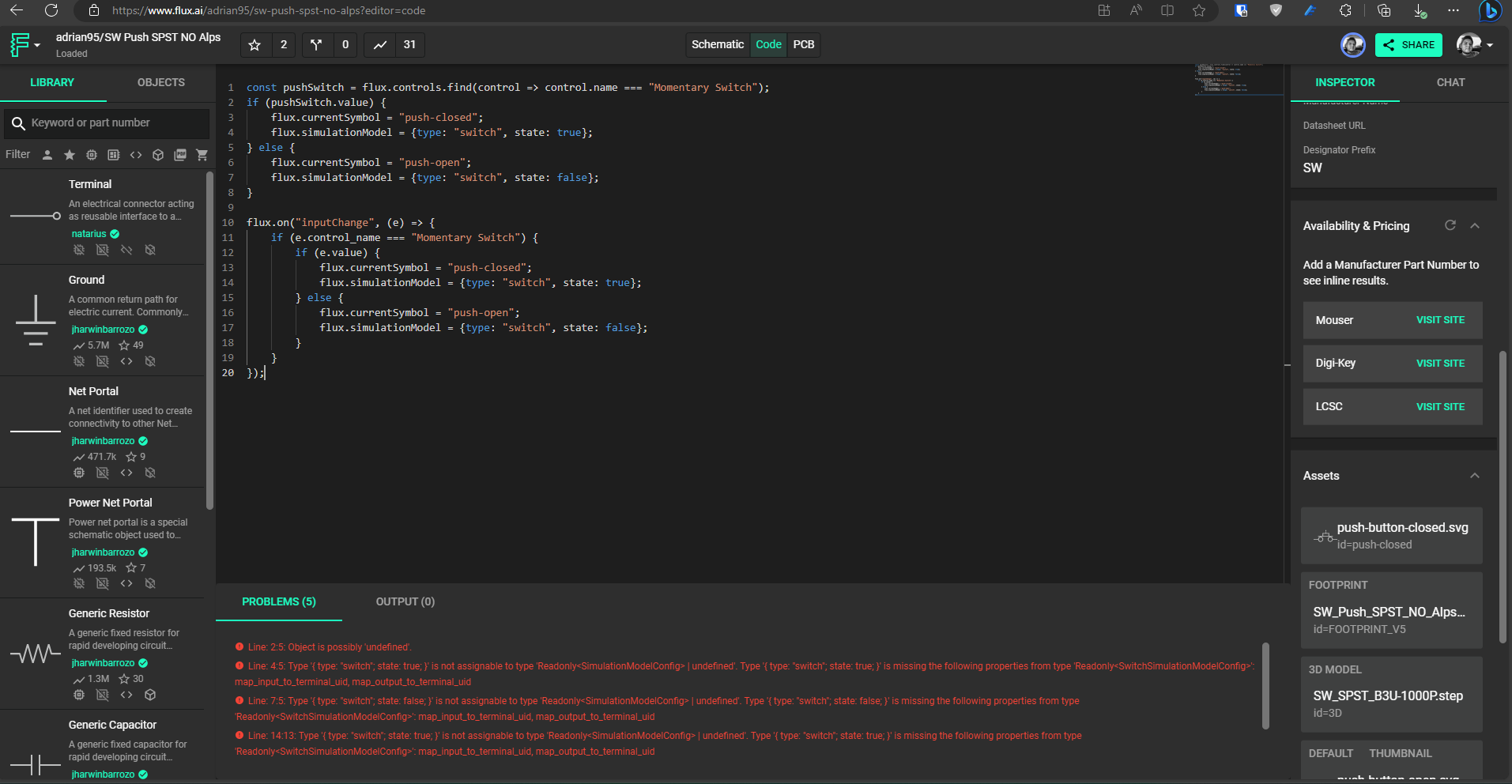This screenshot has height=784, width=1512.
Task: Select the Terminal library part
Action: (103, 217)
